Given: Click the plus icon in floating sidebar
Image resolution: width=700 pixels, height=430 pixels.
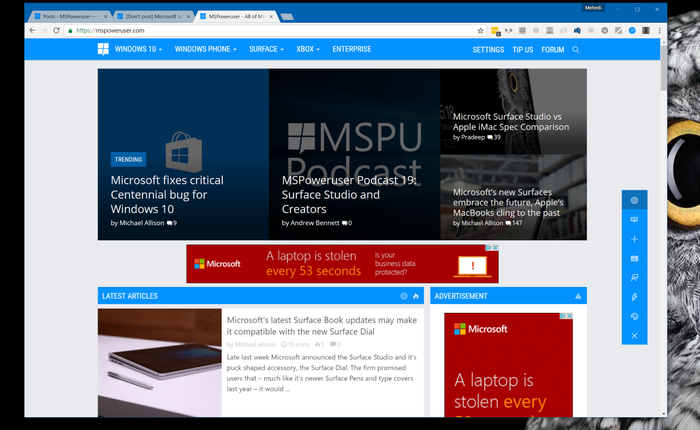Looking at the screenshot, I should click(x=634, y=240).
